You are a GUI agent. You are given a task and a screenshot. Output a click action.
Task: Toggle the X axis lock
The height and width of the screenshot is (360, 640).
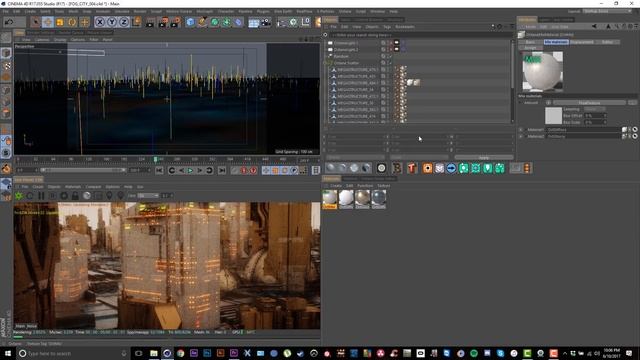click(x=100, y=22)
